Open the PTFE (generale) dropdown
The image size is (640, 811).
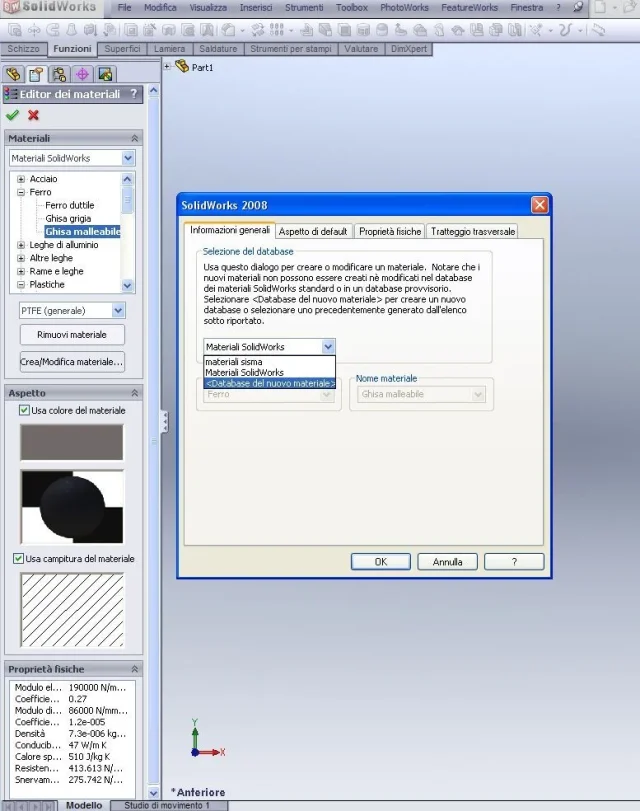(x=118, y=310)
